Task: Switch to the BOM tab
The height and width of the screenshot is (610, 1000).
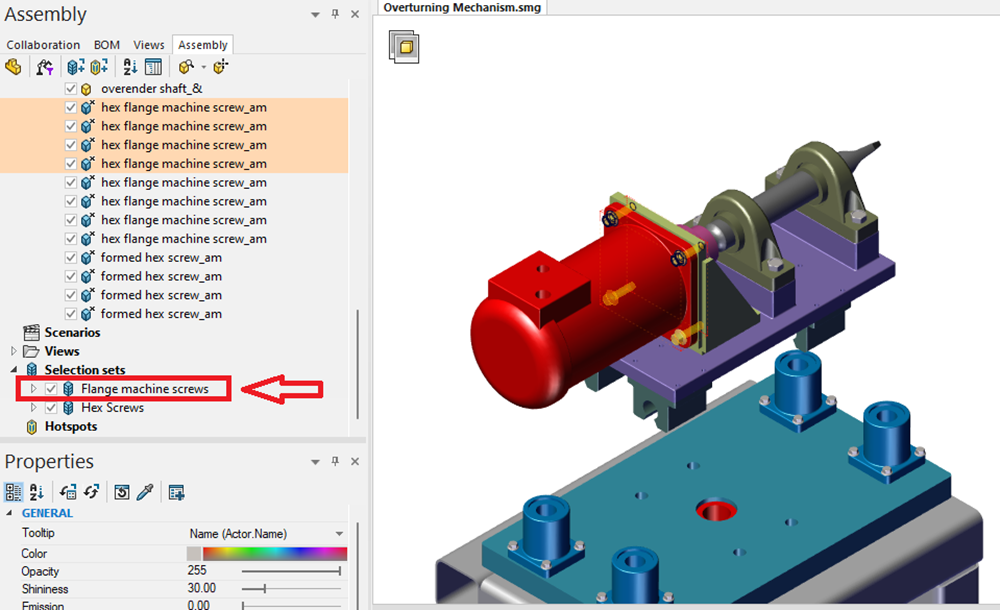Action: [106, 45]
